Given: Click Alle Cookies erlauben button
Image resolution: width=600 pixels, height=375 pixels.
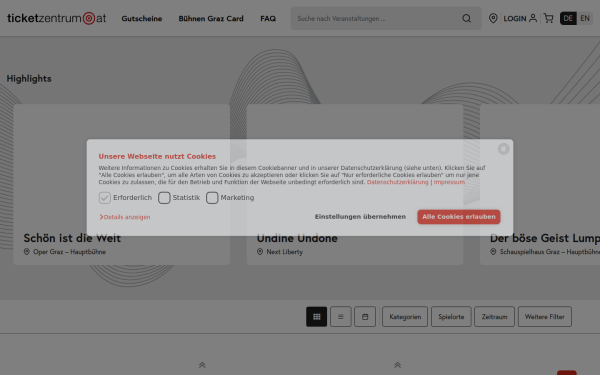Looking at the screenshot, I should tap(459, 217).
